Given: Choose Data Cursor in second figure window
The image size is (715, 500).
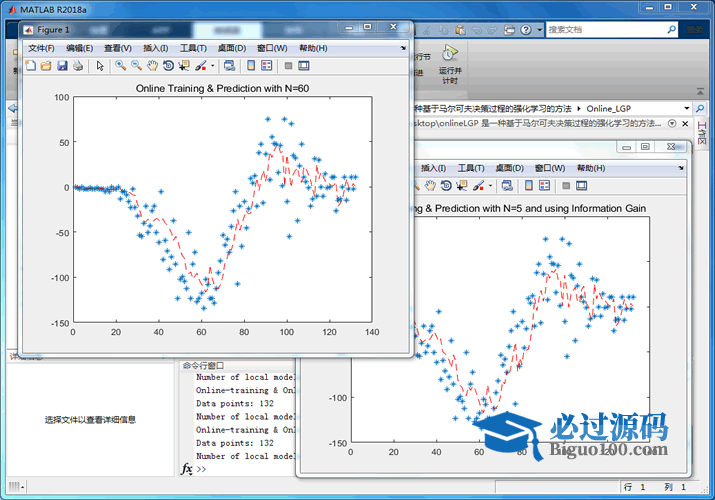Looking at the screenshot, I should (462, 186).
